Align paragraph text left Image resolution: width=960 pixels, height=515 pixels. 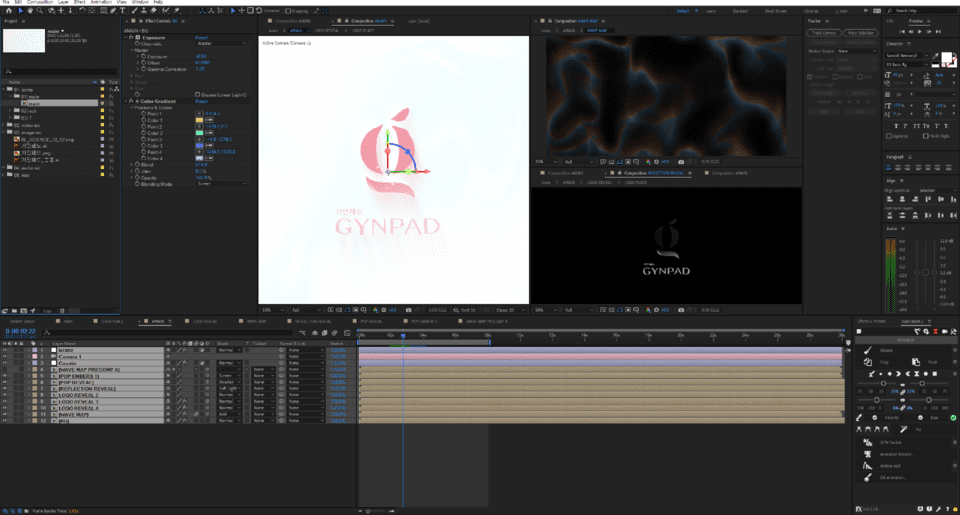point(890,167)
